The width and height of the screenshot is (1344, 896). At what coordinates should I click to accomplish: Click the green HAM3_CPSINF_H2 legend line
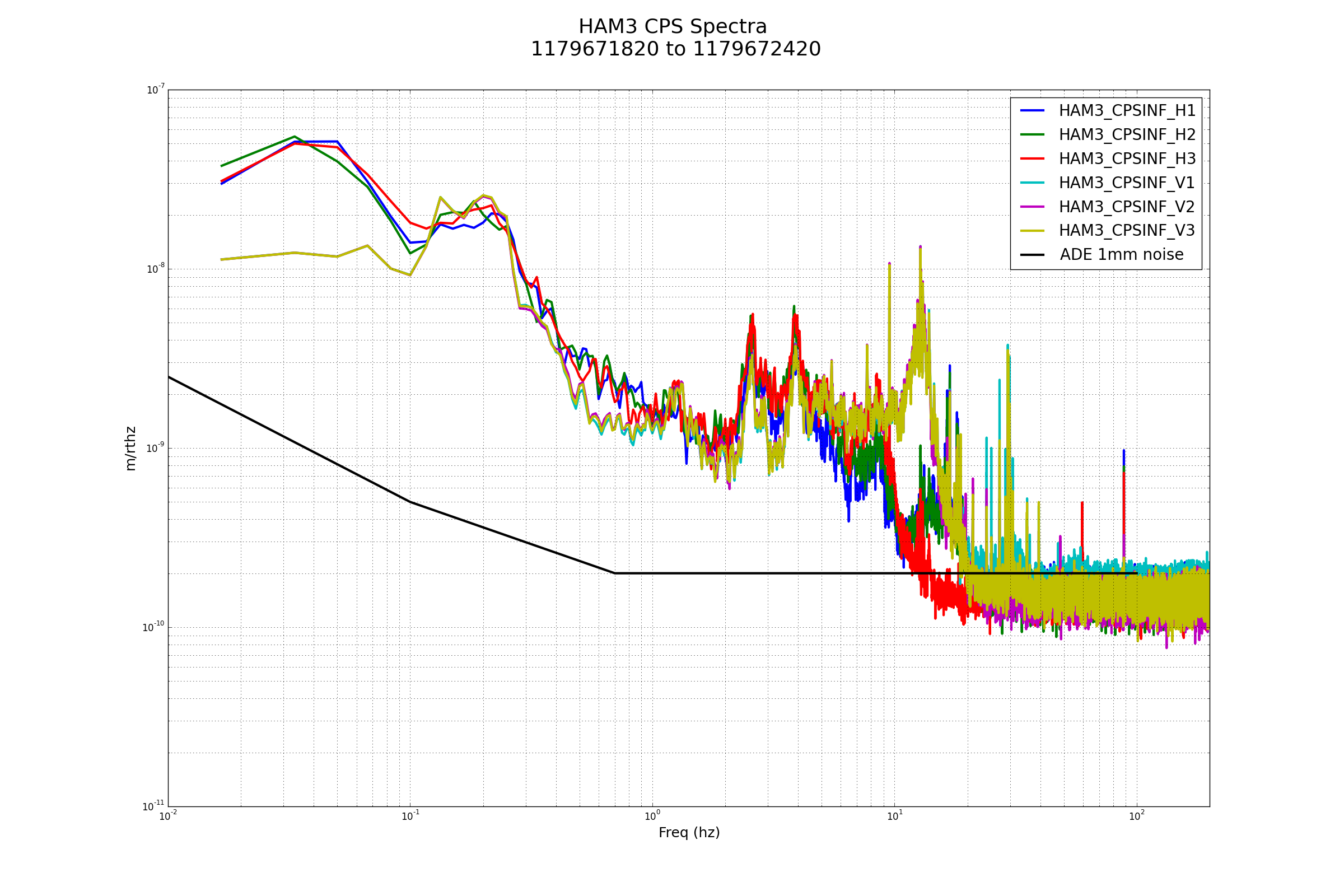tap(1032, 134)
